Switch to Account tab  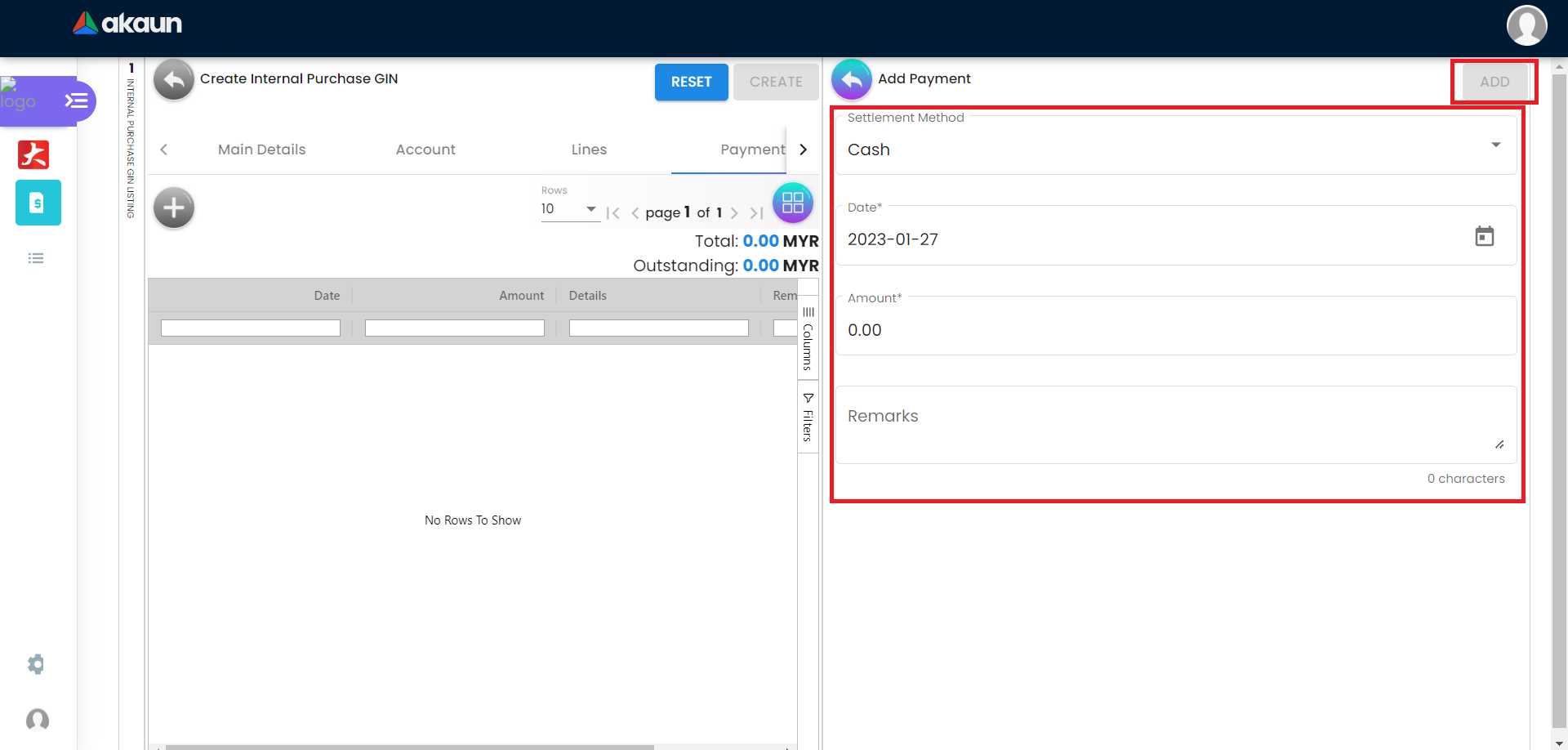pos(425,150)
